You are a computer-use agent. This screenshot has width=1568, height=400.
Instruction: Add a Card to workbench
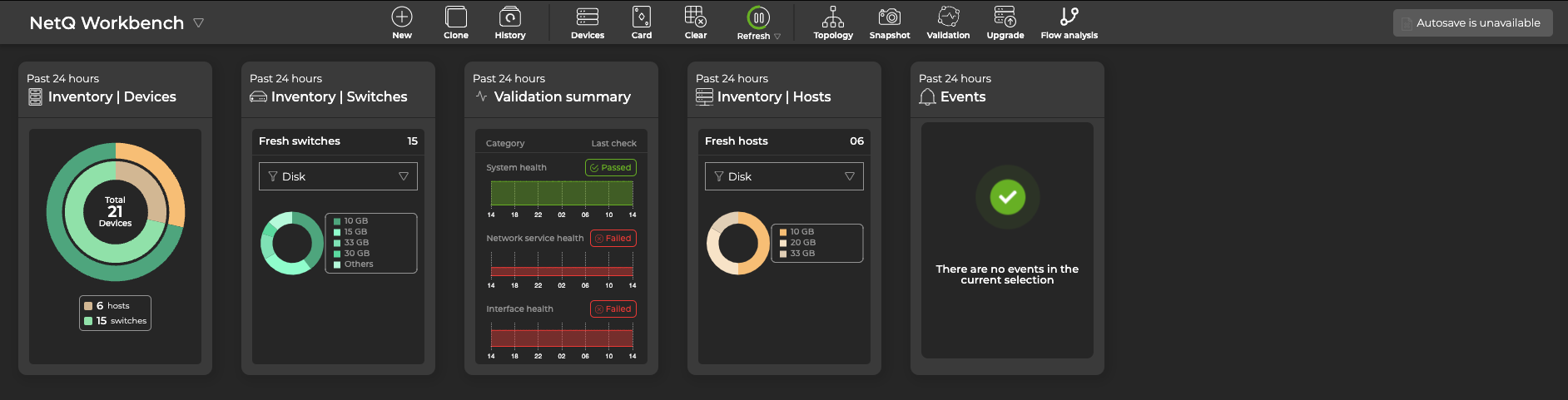point(642,17)
